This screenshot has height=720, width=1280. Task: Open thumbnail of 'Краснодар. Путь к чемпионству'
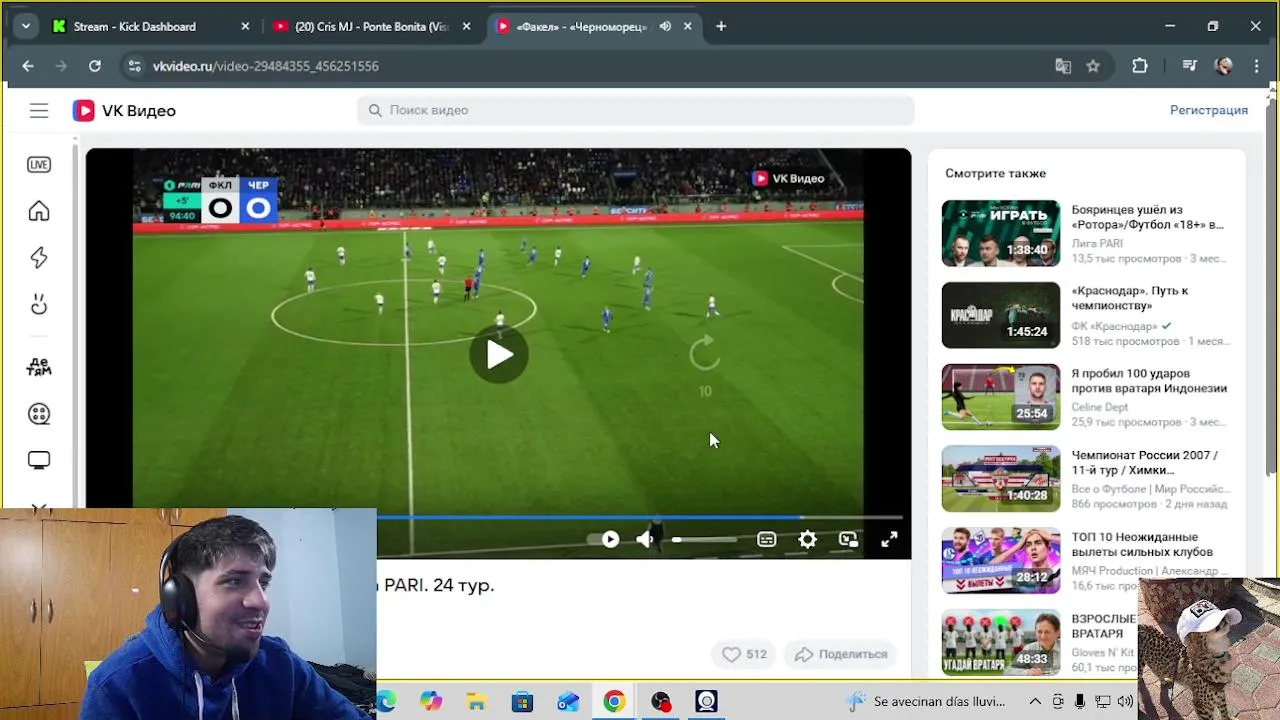pyautogui.click(x=1001, y=315)
